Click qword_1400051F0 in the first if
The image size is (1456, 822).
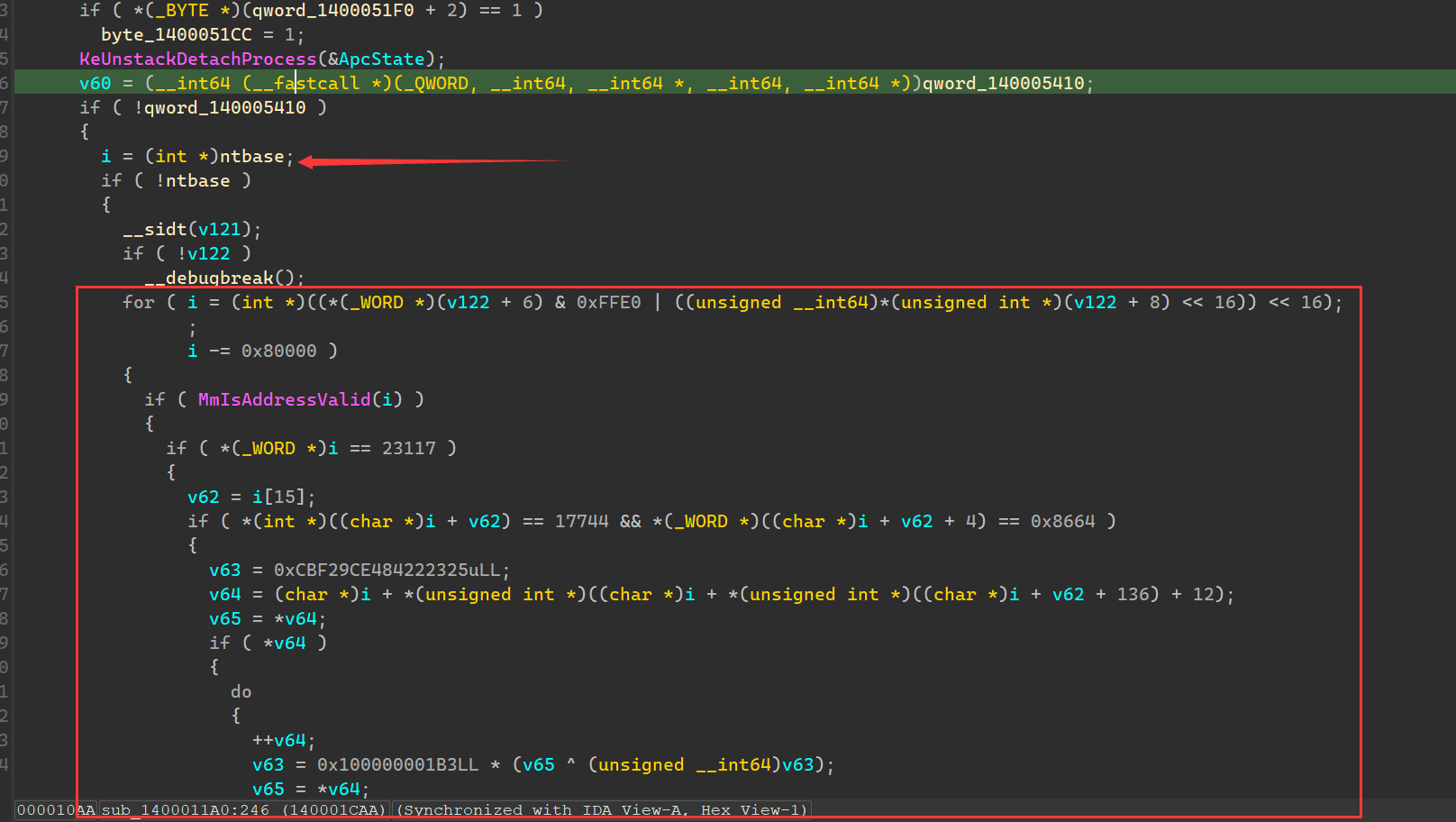[333, 10]
